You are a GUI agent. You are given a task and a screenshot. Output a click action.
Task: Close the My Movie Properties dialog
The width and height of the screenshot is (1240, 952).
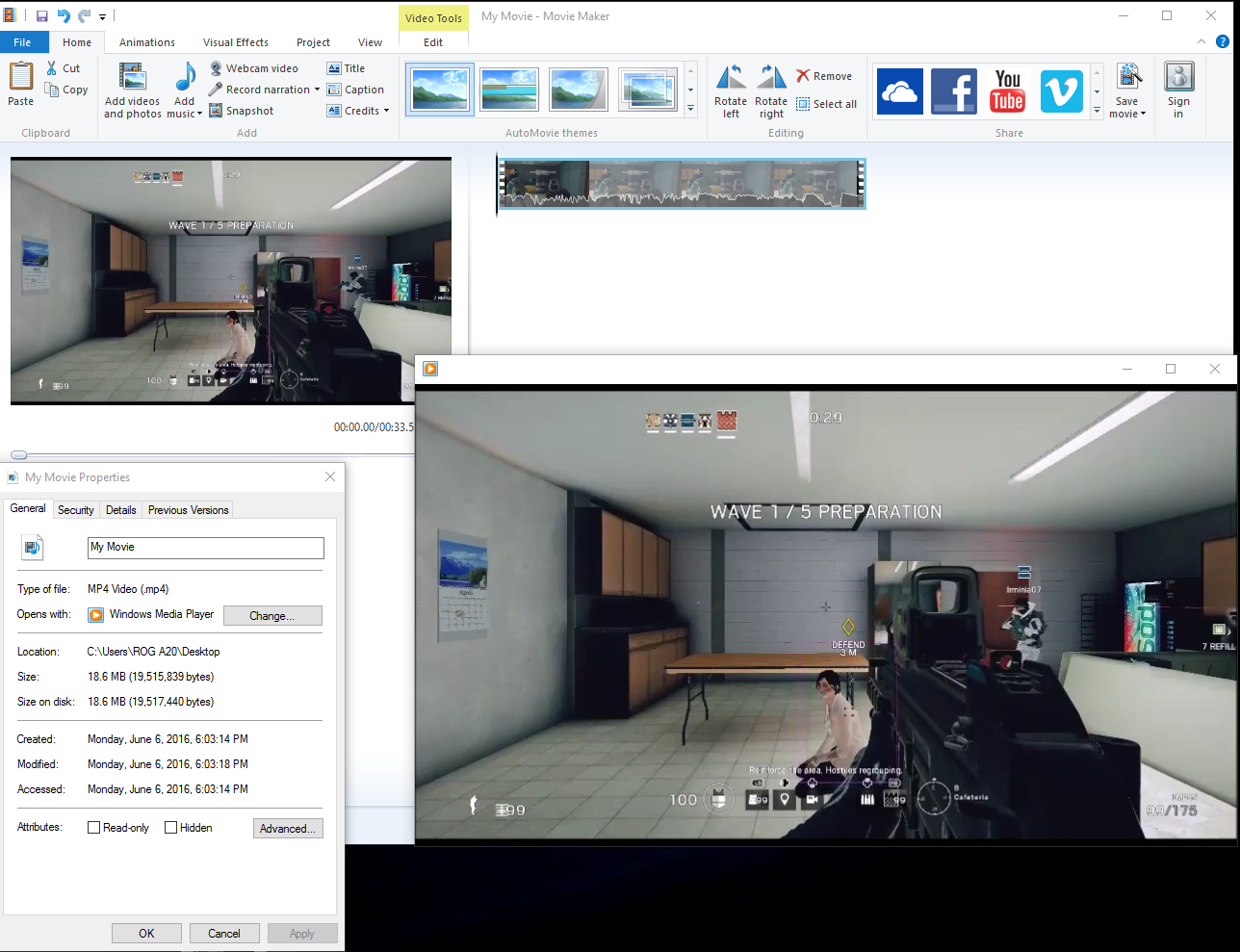[330, 476]
